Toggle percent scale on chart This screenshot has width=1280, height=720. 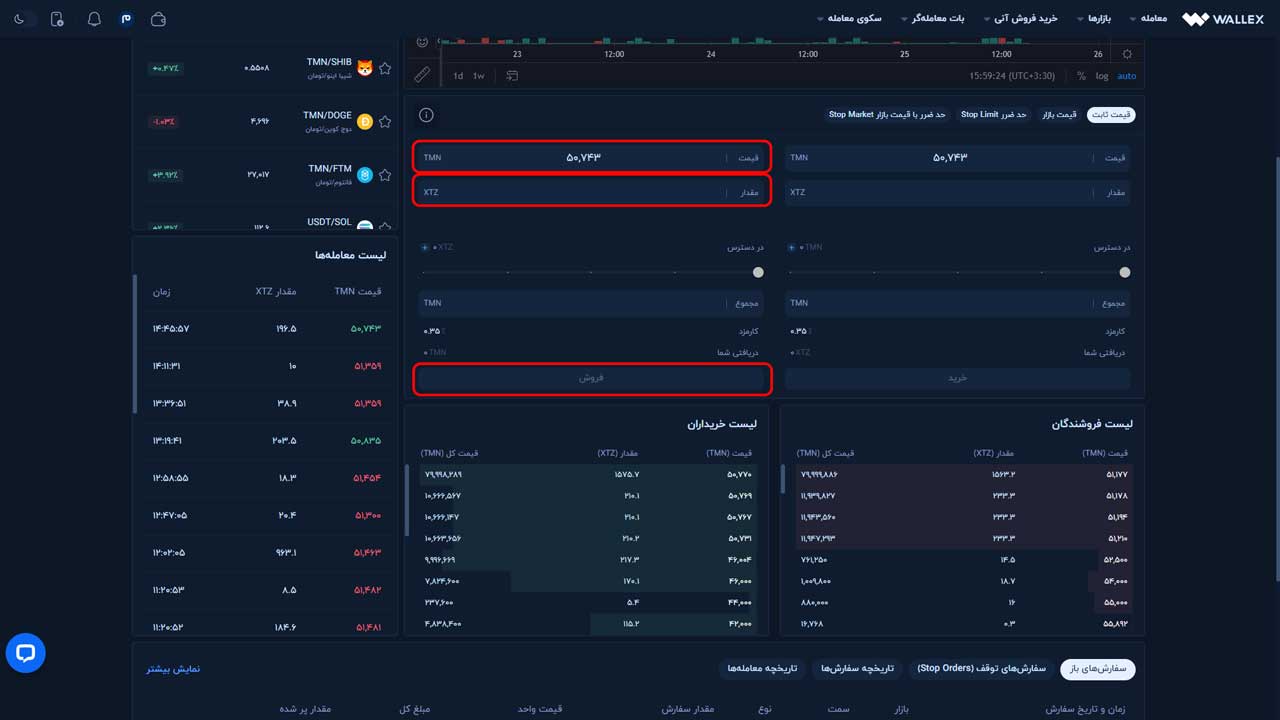tap(1081, 76)
